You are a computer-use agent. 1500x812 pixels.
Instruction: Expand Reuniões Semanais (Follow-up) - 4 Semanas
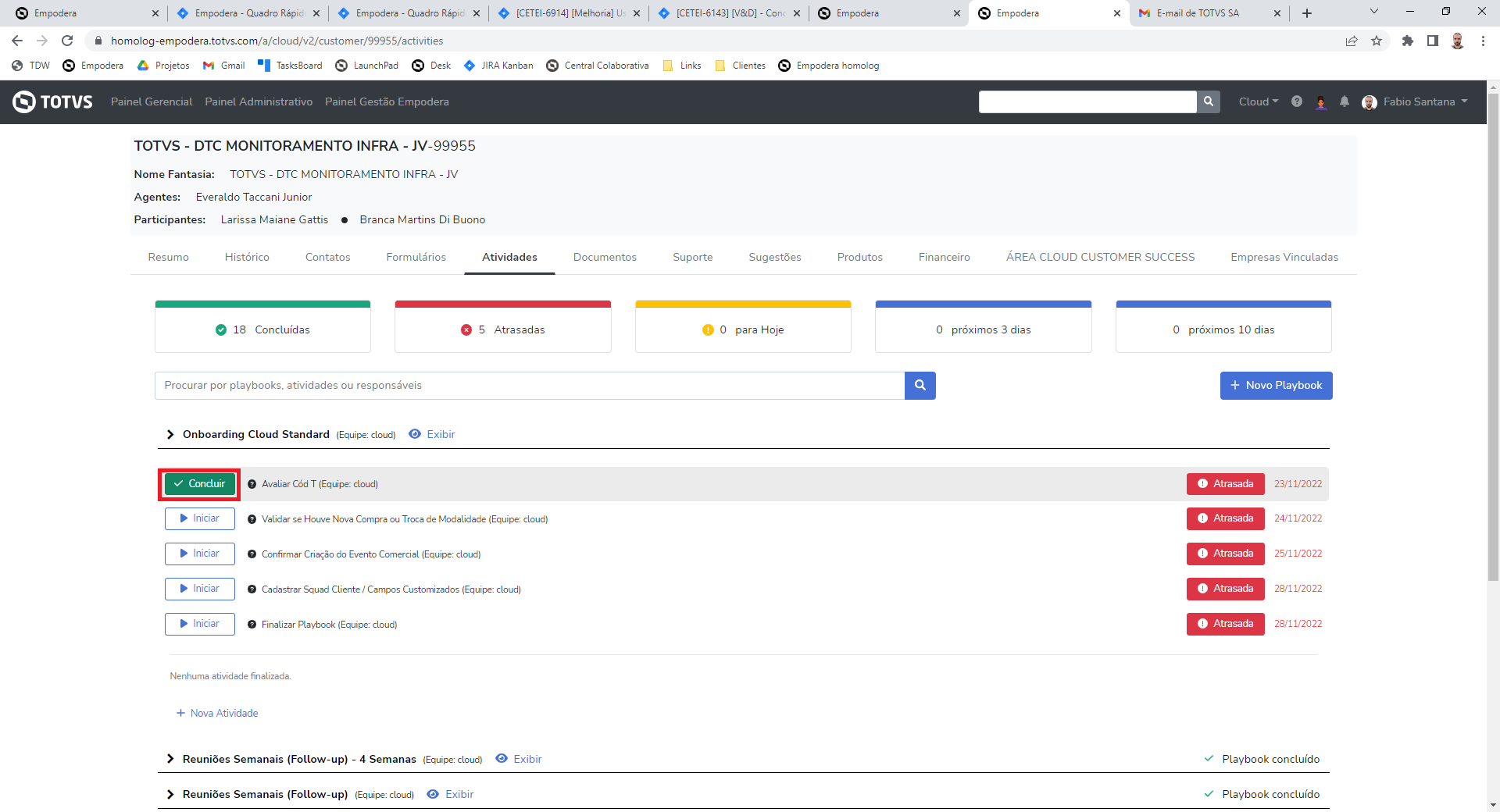(170, 759)
